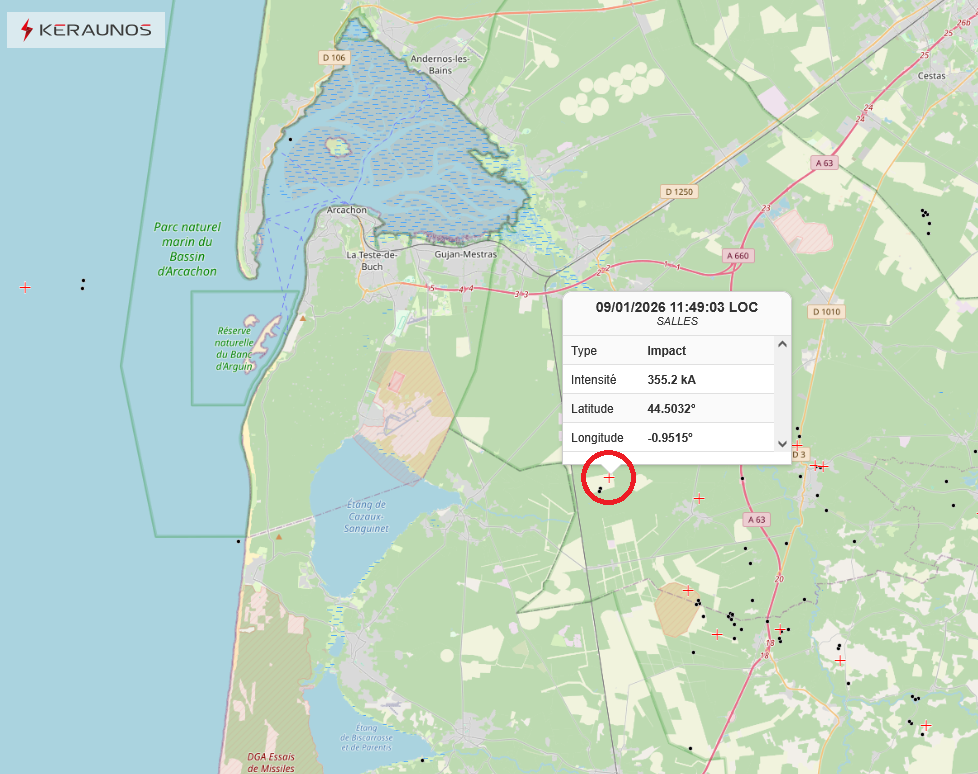Click the red strike cross marker in the ocean
This screenshot has width=978, height=774.
coord(24,287)
